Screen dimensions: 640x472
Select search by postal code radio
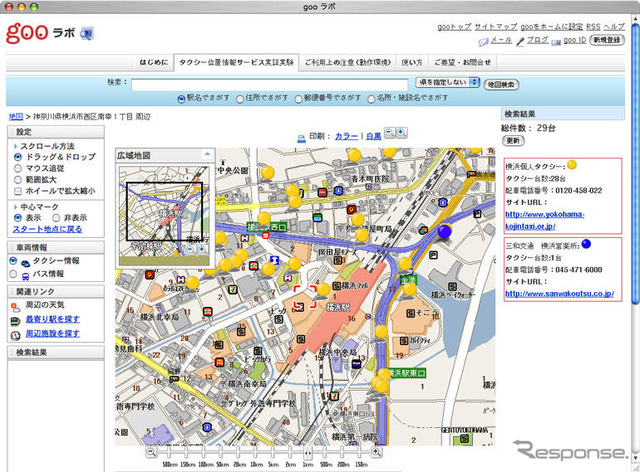[x=298, y=99]
